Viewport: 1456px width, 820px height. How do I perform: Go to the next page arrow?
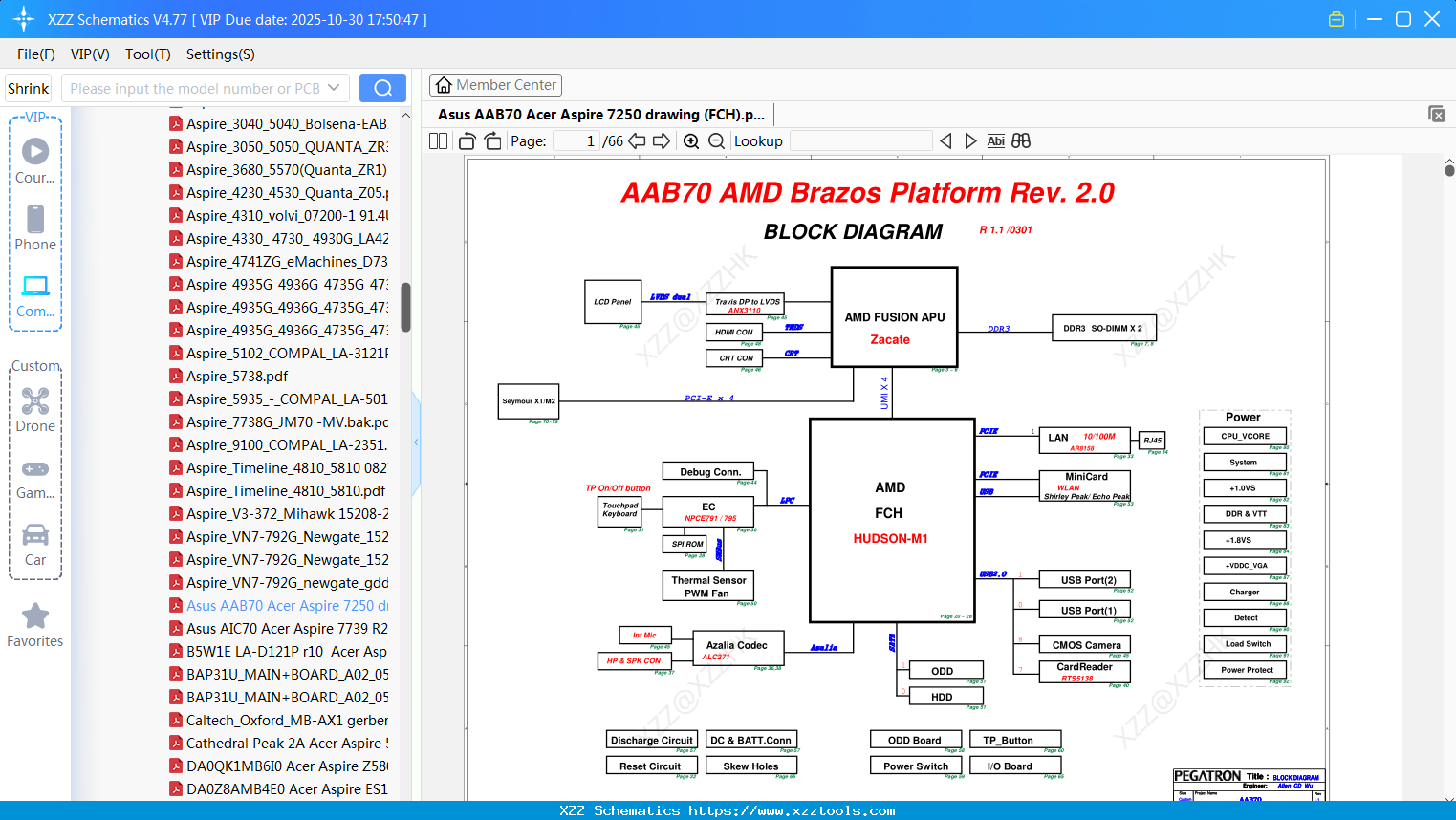click(662, 140)
